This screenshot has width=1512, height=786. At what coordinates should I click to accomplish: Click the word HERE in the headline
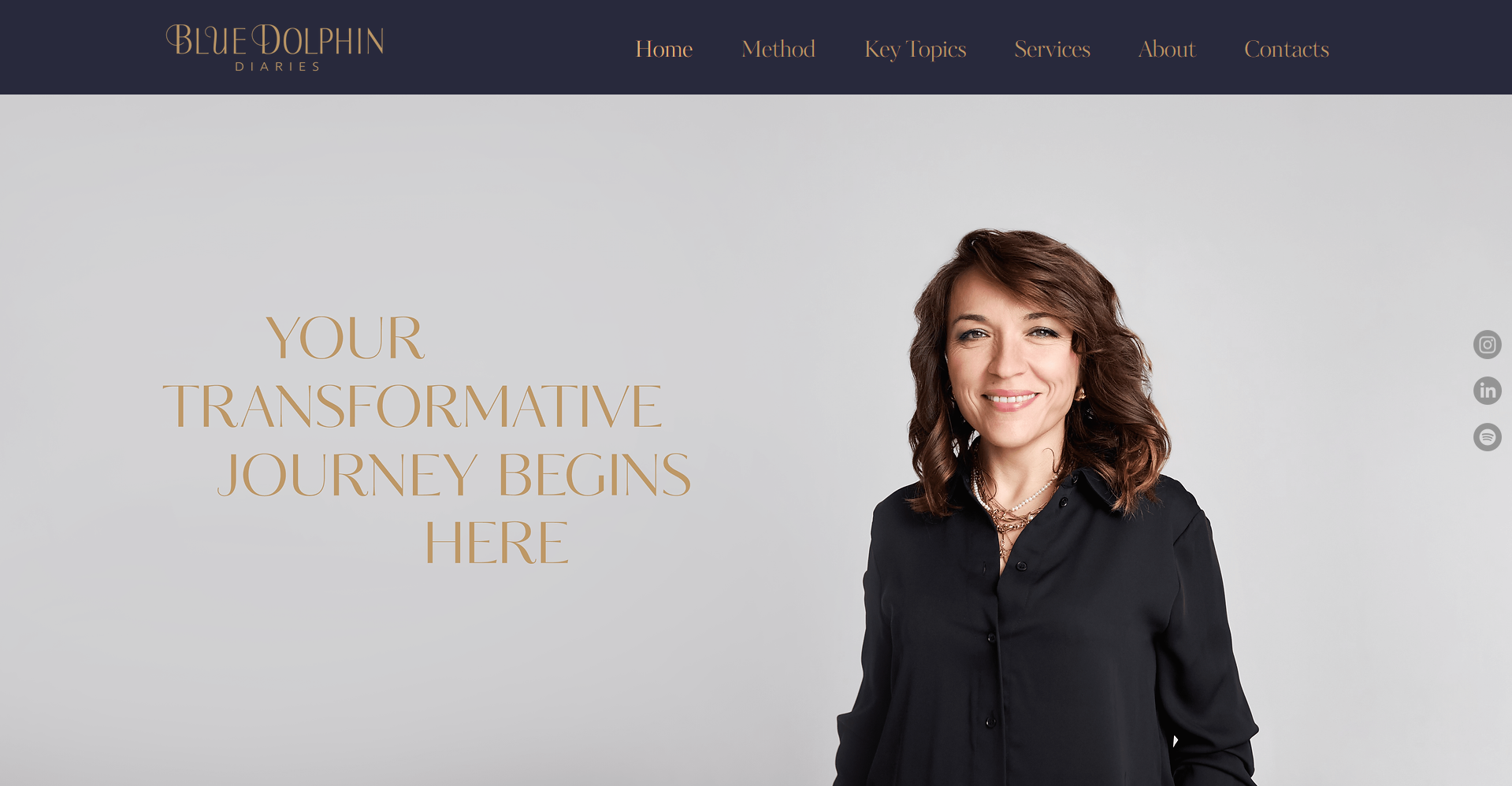[x=496, y=543]
